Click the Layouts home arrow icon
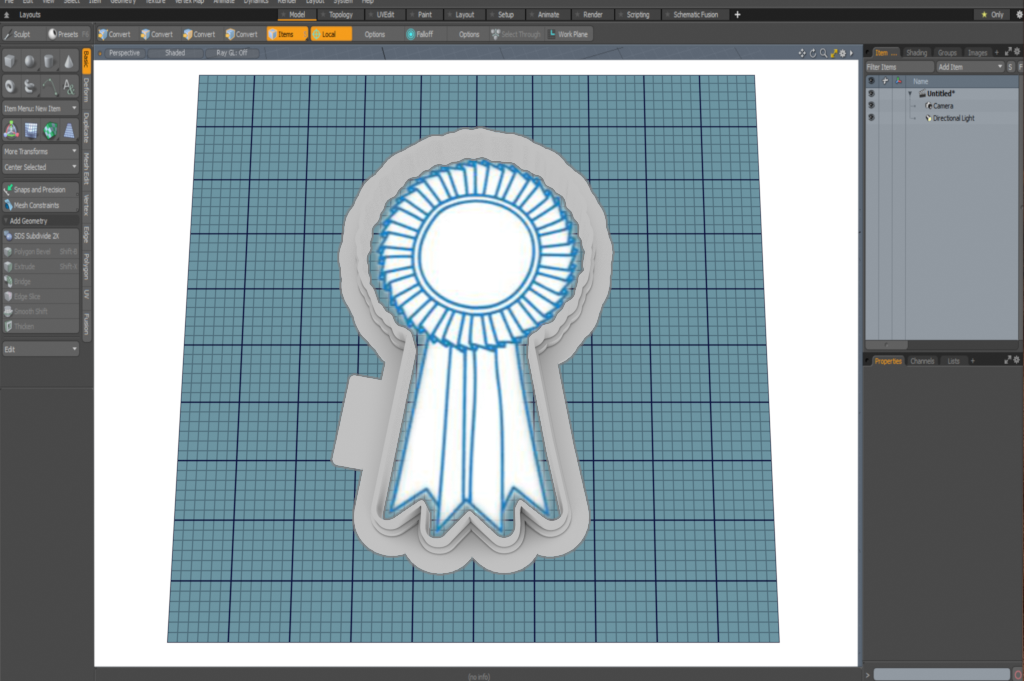The image size is (1024, 681). pyautogui.click(x=7, y=14)
